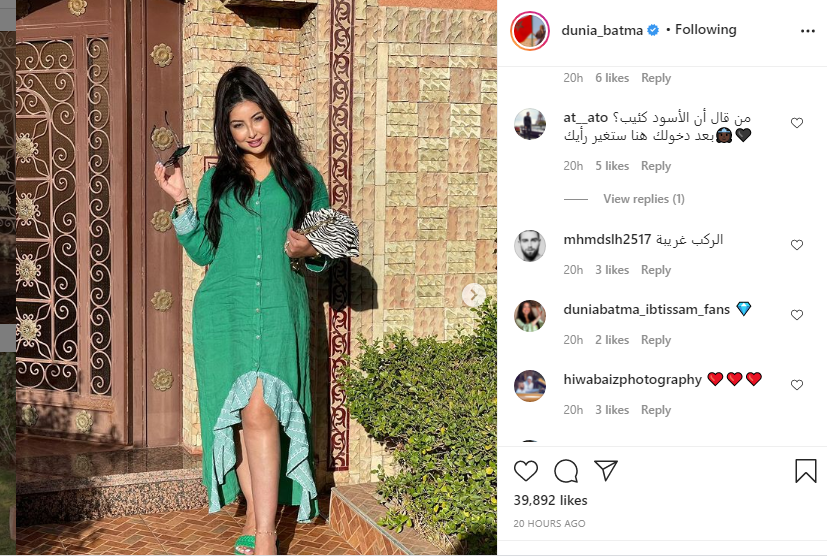Image resolution: width=827 pixels, height=557 pixels.
Task: Like at__ato's comment heart
Action: tap(796, 123)
